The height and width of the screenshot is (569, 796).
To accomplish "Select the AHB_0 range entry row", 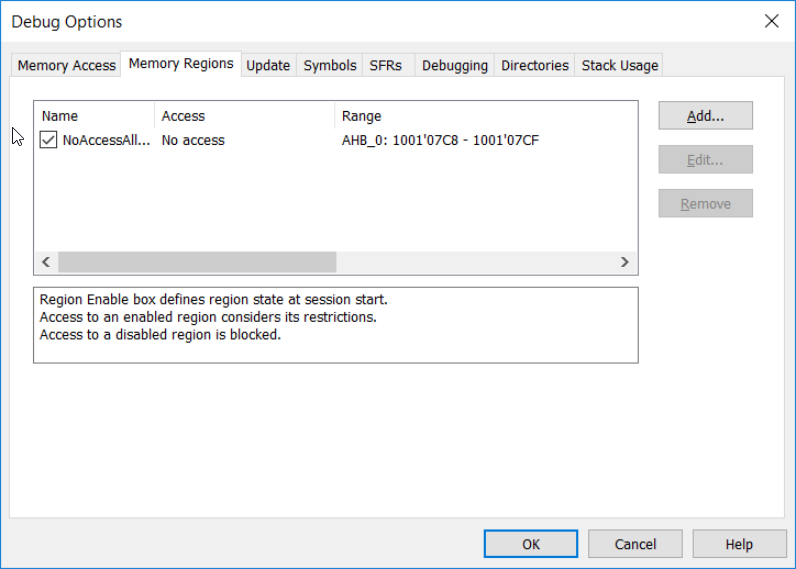I will (440, 140).
